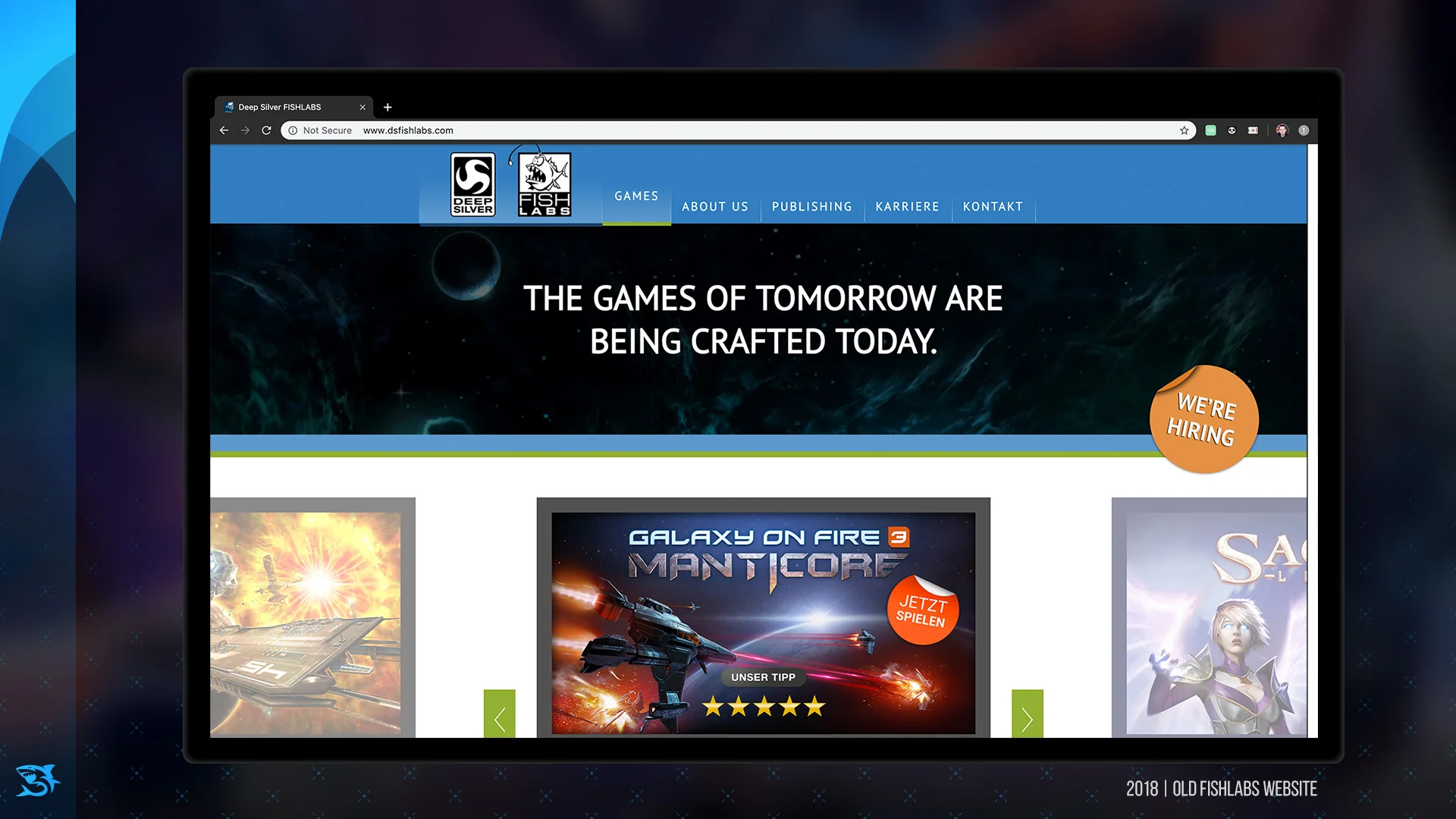Click the UNSER TIPP badge
The image size is (1456, 819).
(x=763, y=677)
